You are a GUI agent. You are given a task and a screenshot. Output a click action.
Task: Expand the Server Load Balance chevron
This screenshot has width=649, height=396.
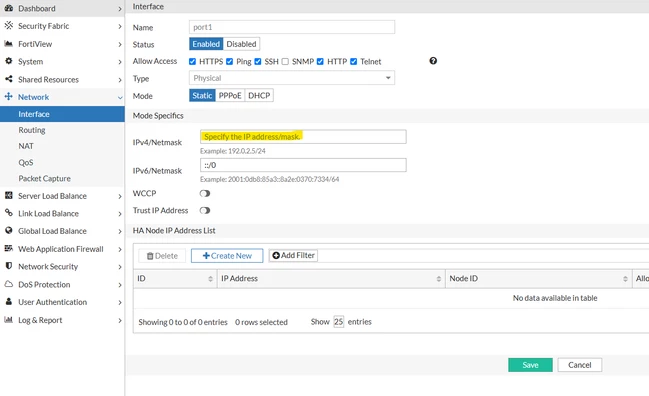click(x=120, y=196)
